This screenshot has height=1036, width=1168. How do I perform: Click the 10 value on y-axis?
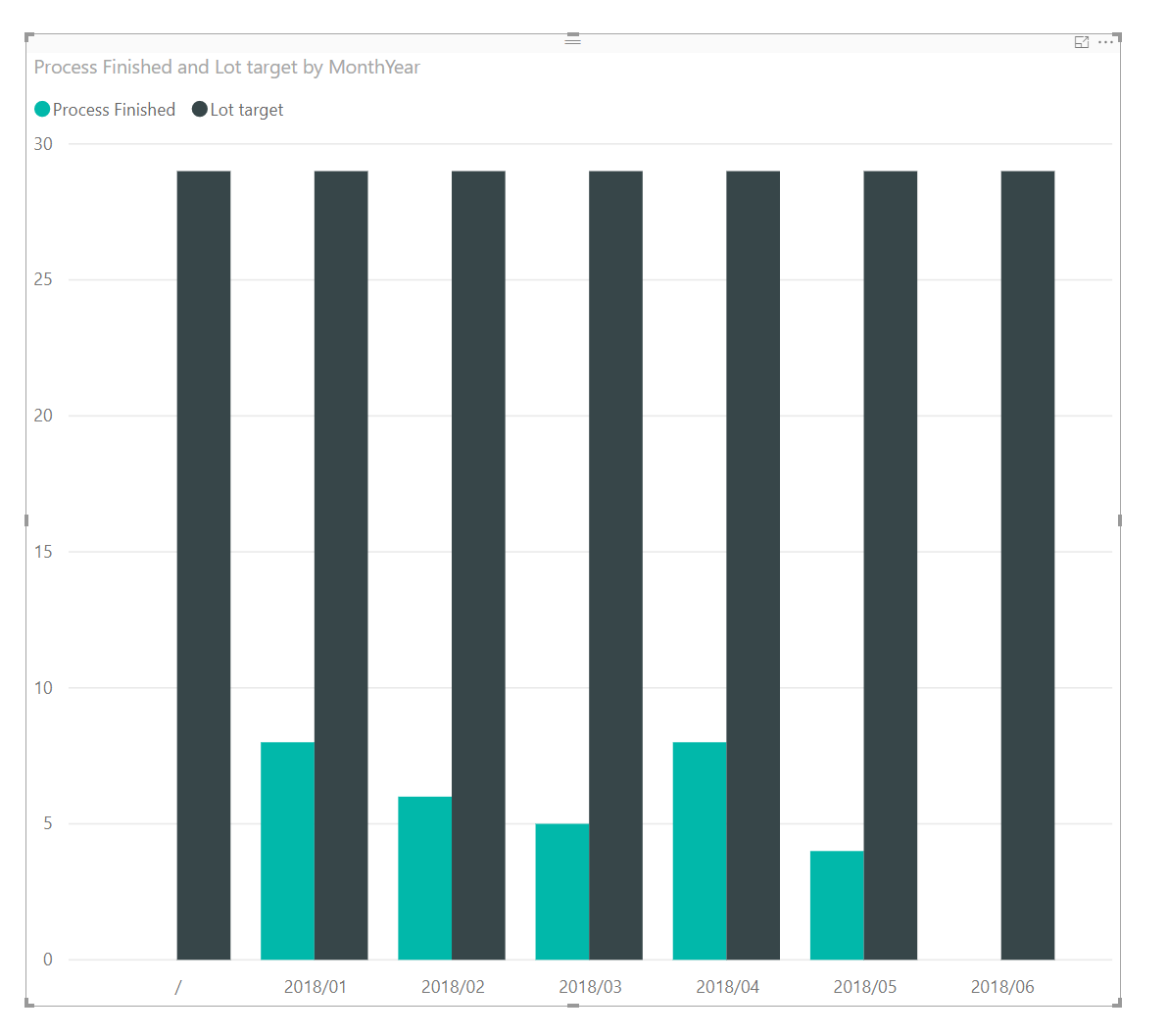(x=43, y=688)
